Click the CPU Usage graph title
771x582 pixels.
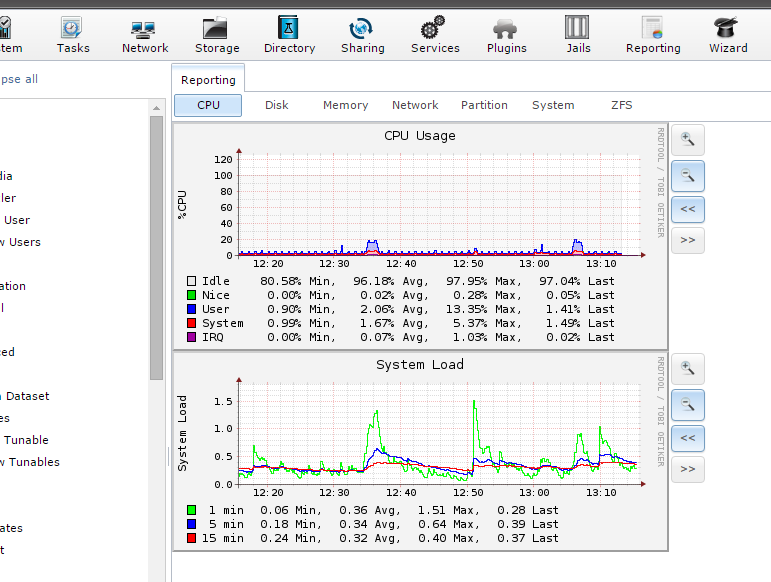coord(419,136)
